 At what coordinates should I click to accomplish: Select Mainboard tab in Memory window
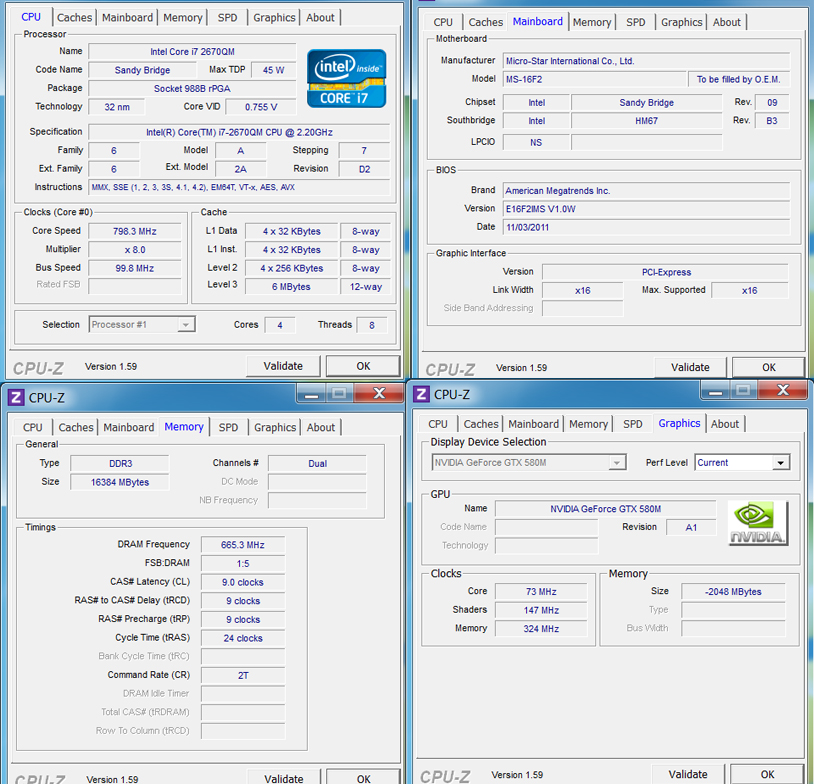point(128,427)
